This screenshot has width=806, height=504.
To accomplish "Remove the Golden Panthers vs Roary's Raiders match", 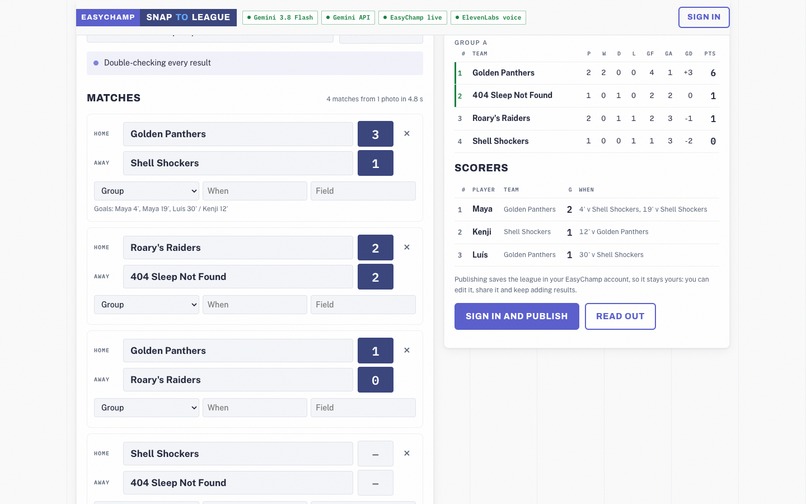I will pos(407,350).
